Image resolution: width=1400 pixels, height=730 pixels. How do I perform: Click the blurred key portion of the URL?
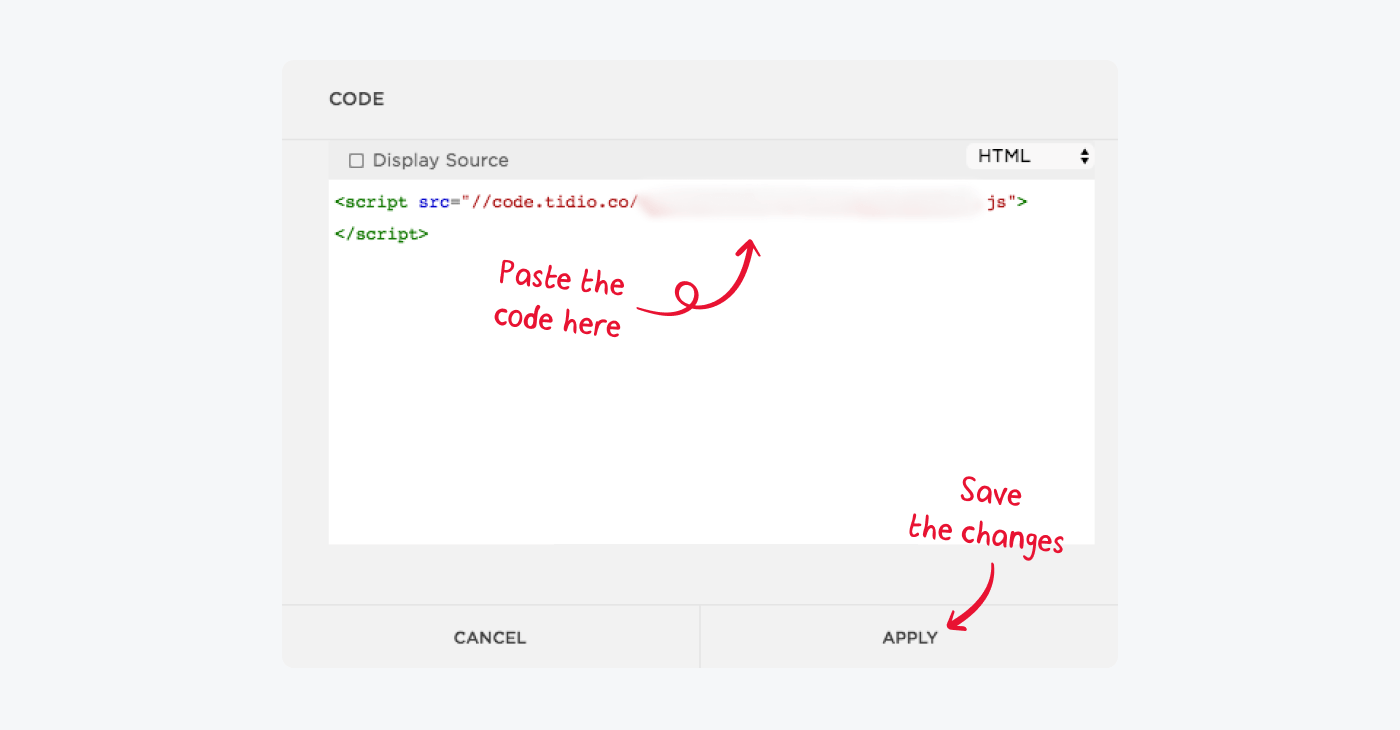click(x=810, y=202)
